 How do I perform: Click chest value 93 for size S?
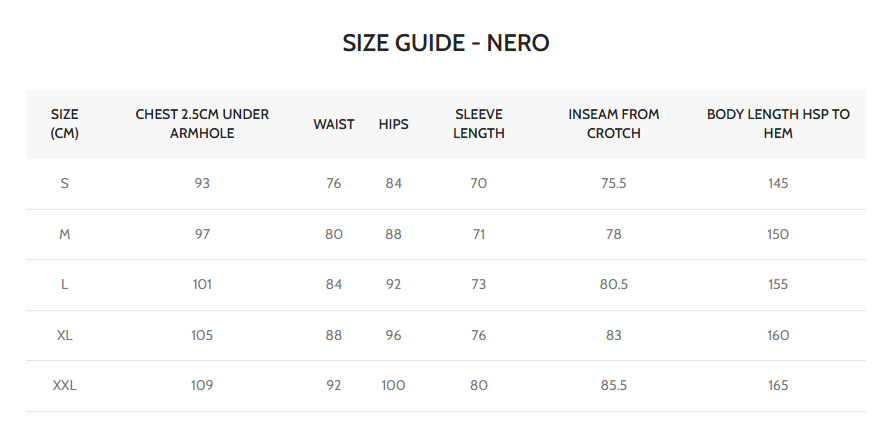[x=202, y=184]
